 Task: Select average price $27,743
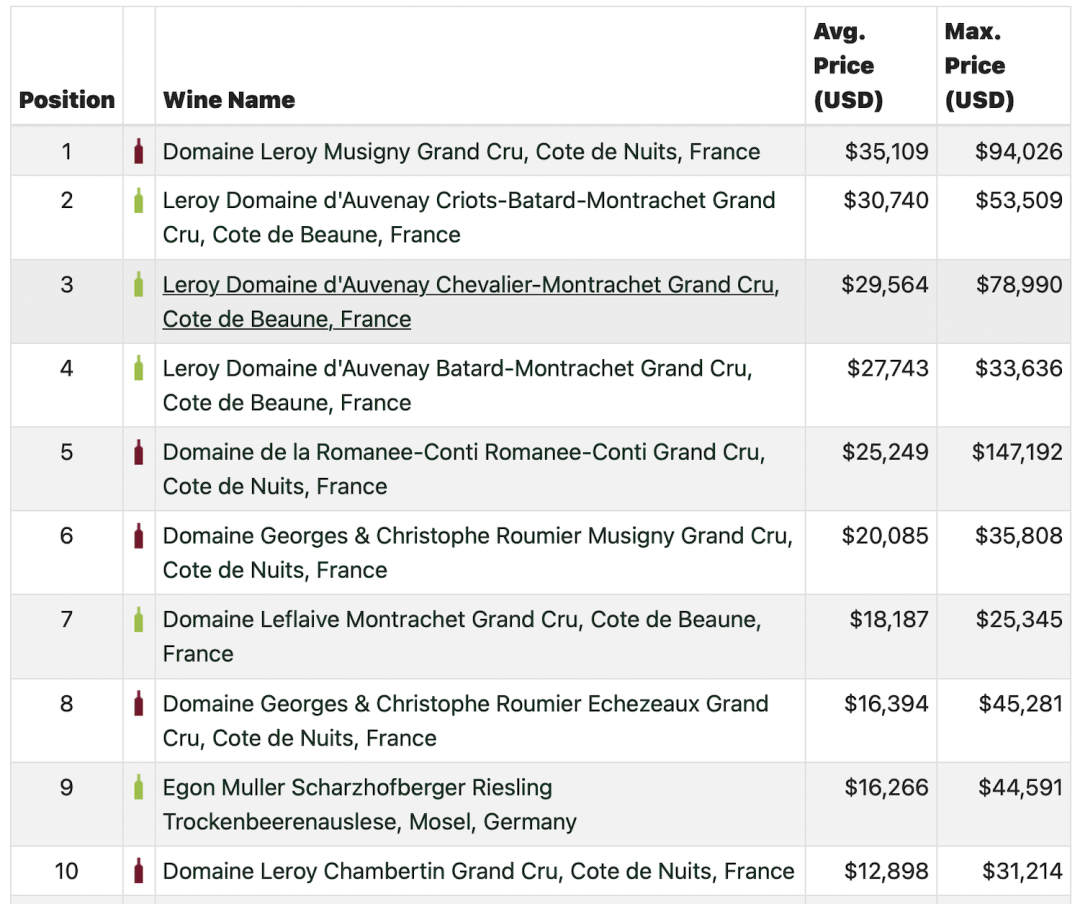tap(888, 368)
